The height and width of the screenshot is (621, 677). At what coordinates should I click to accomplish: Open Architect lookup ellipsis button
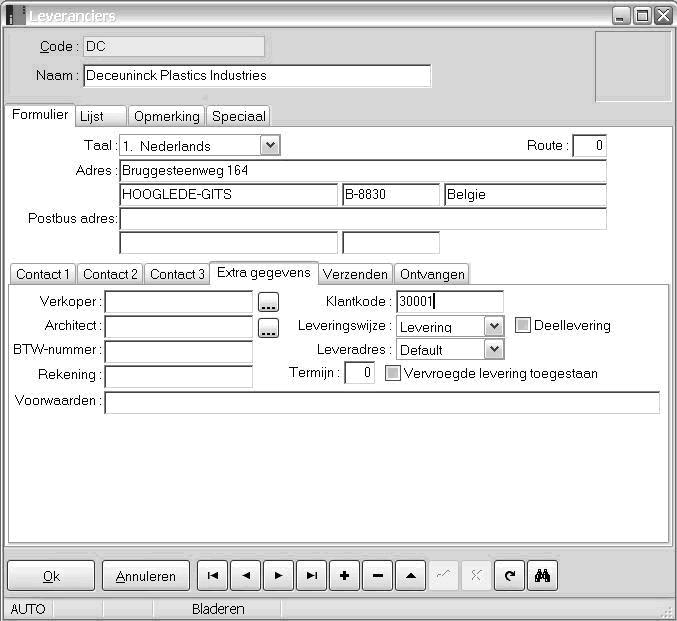268,327
